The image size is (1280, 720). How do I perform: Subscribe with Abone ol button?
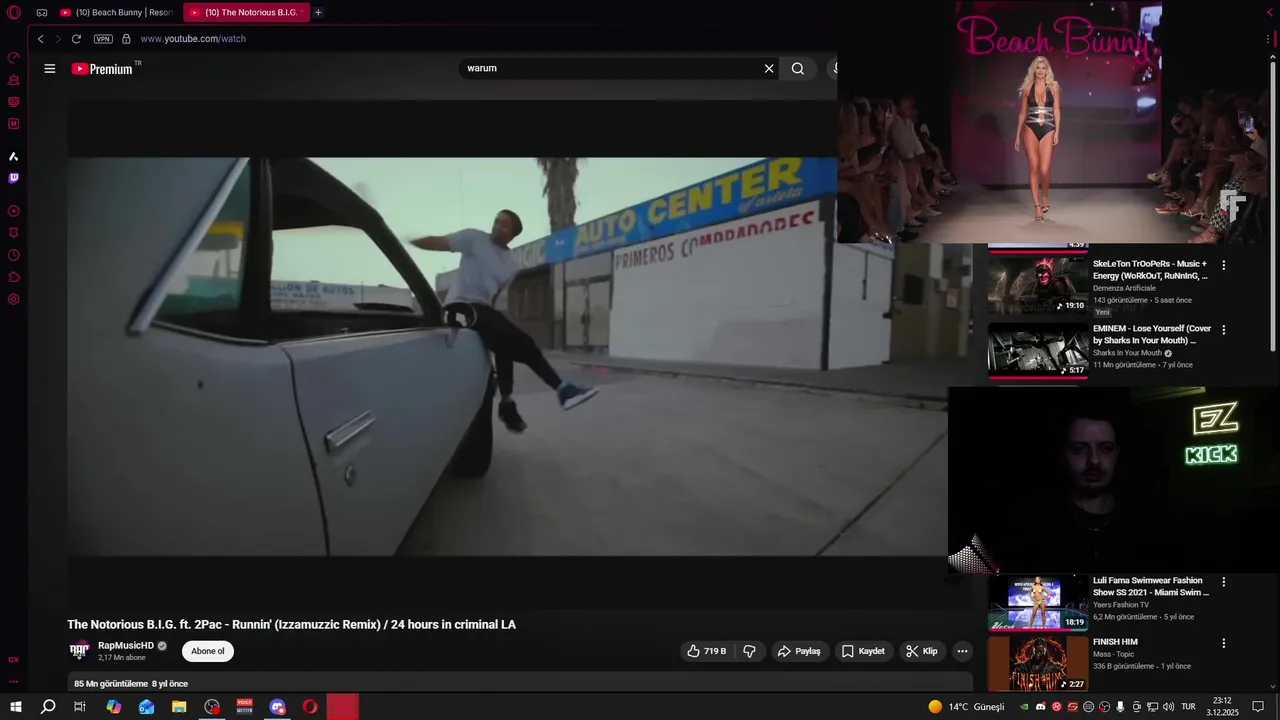[208, 651]
